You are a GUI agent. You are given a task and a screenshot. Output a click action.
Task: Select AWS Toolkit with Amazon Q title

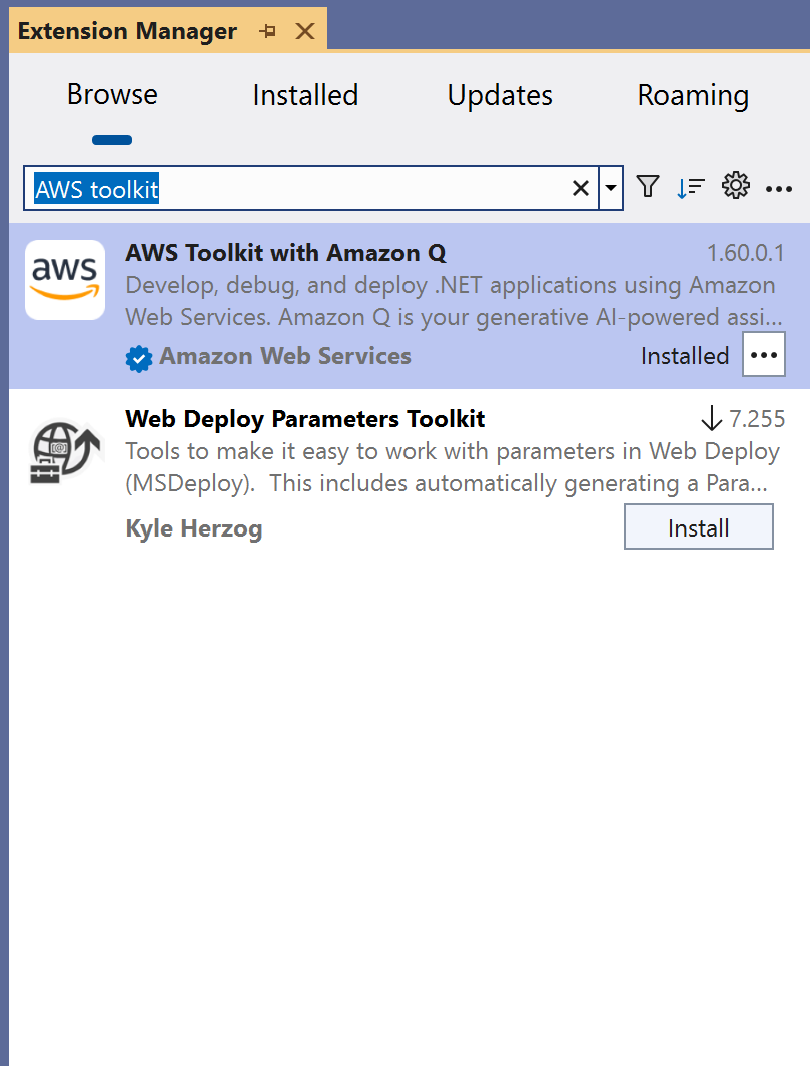pyautogui.click(x=286, y=252)
